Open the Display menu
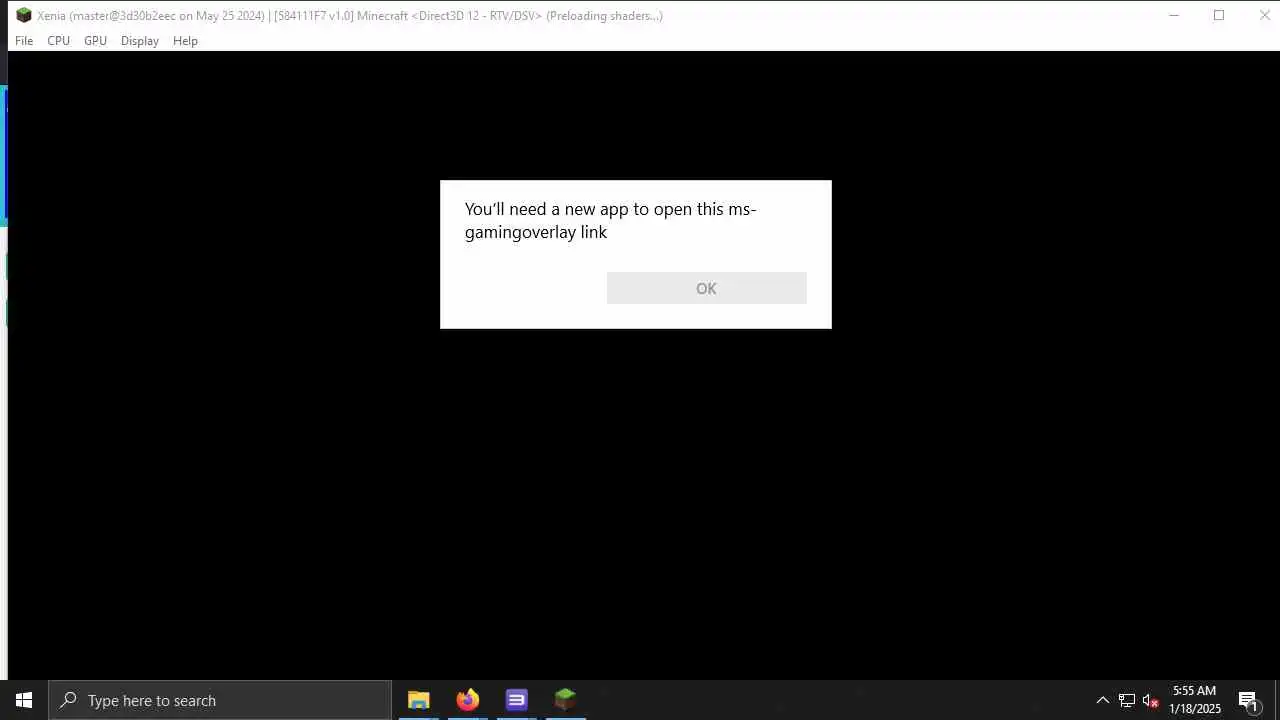 point(140,41)
